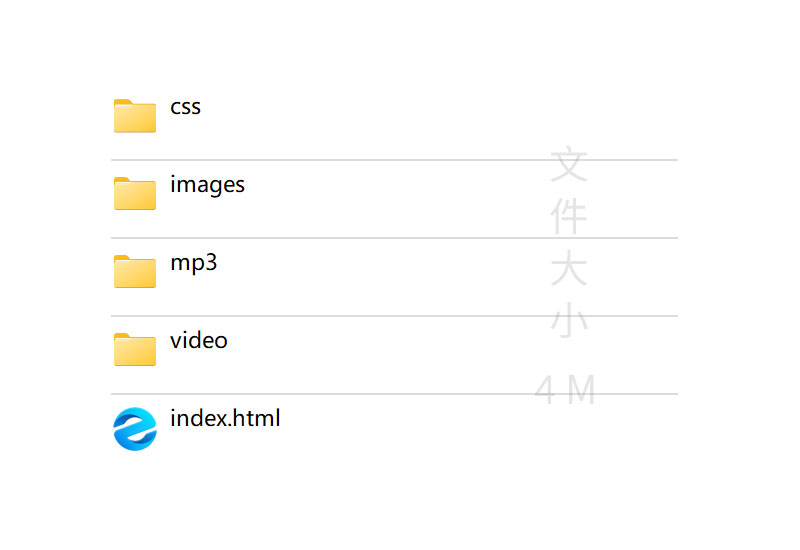Launch the index.html browser icon
This screenshot has height=550, width=800.
click(135, 429)
